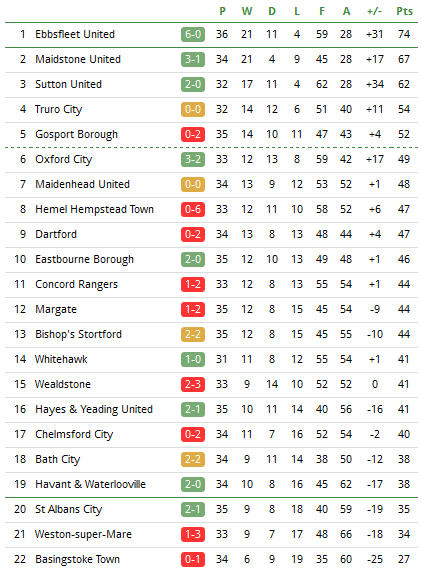Select Basingstoke Town's 0-1 result badge
Image resolution: width=422 pixels, height=570 pixels.
pyautogui.click(x=193, y=559)
